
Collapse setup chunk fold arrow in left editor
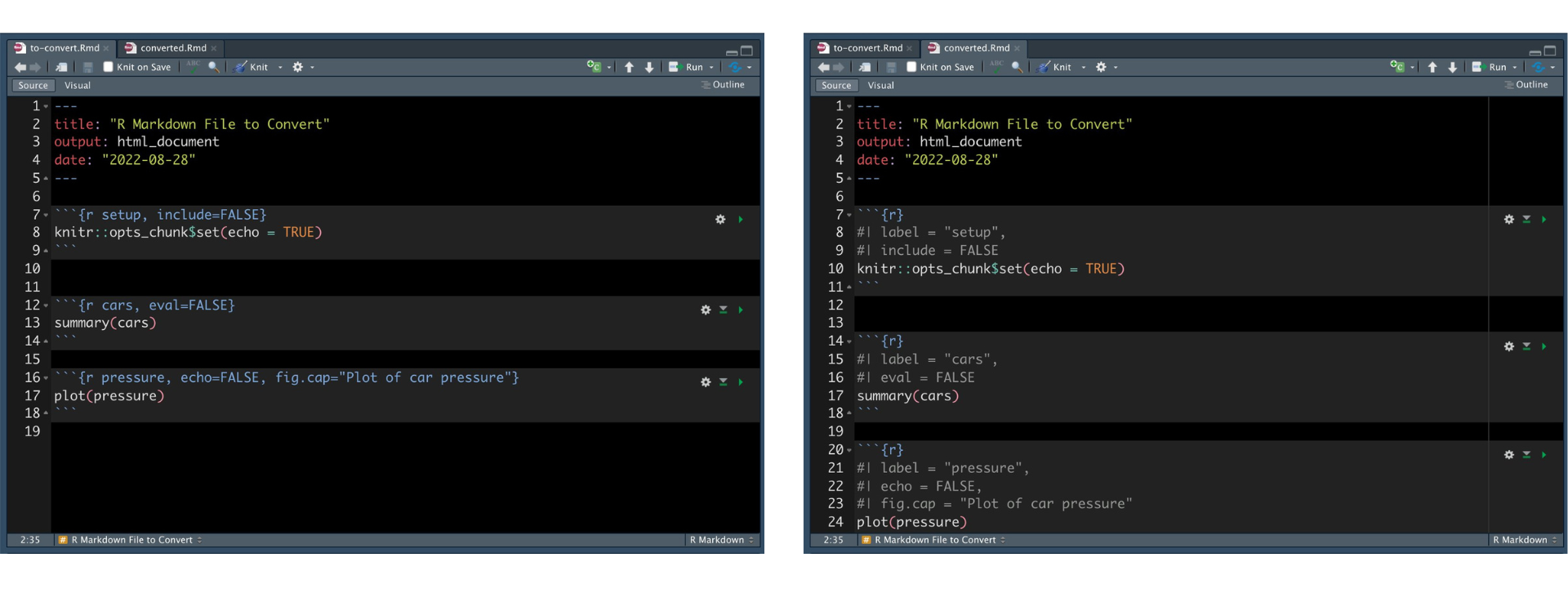tap(46, 216)
